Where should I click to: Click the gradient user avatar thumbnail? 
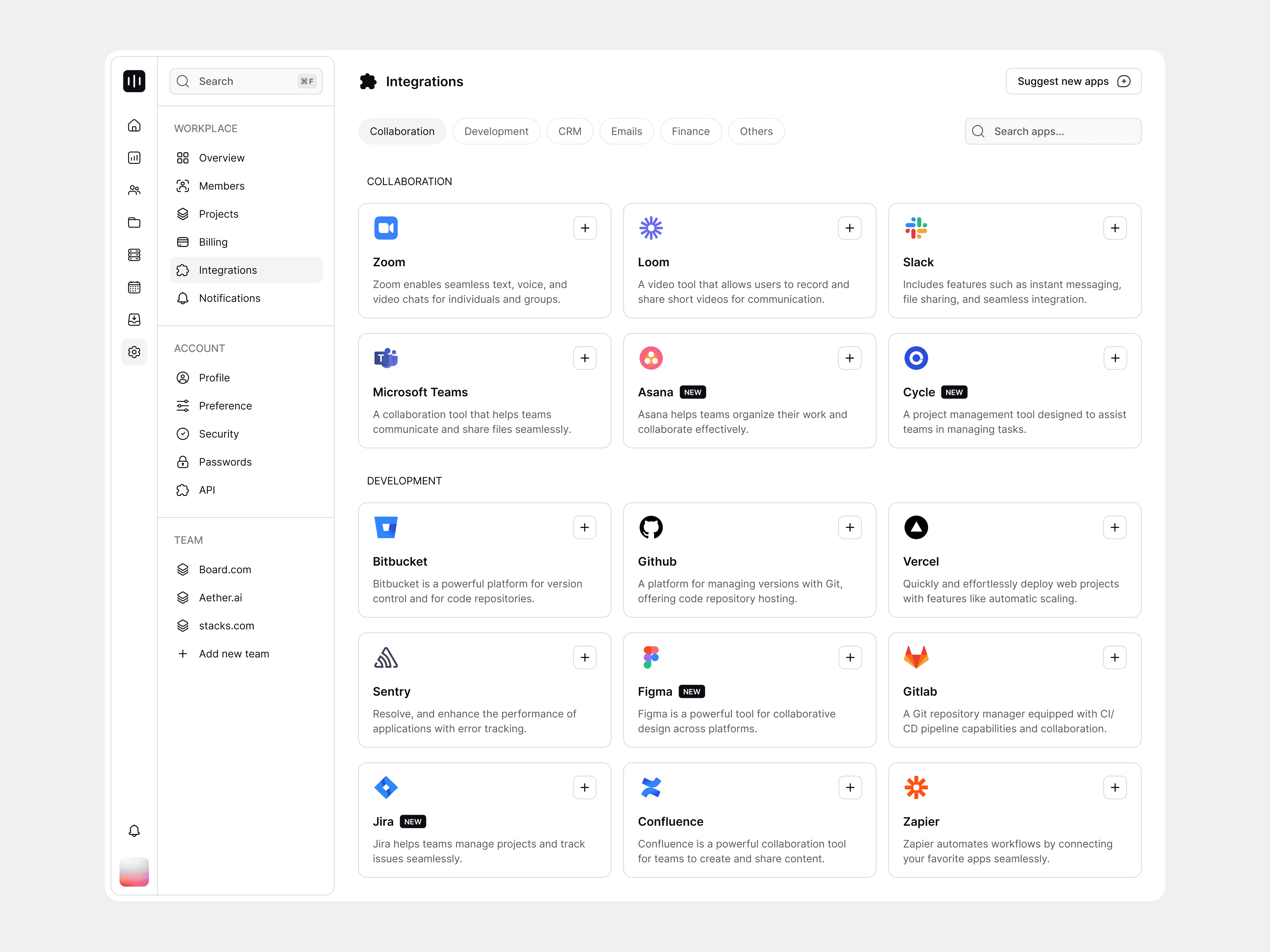[134, 872]
